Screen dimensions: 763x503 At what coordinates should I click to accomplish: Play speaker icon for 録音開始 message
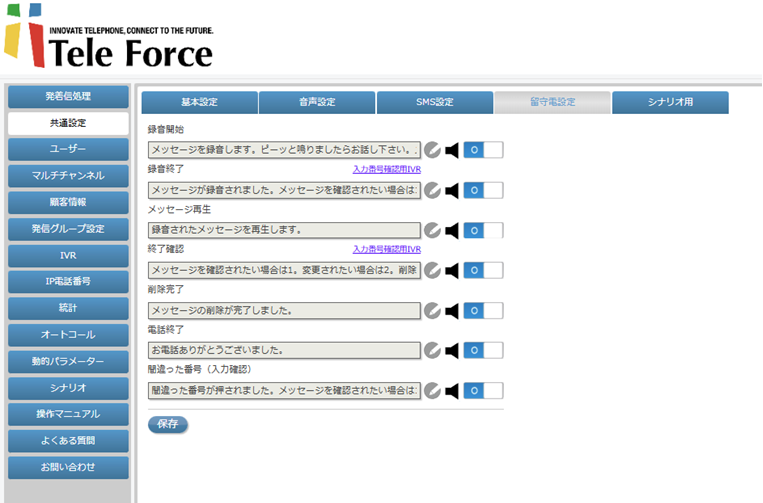452,150
